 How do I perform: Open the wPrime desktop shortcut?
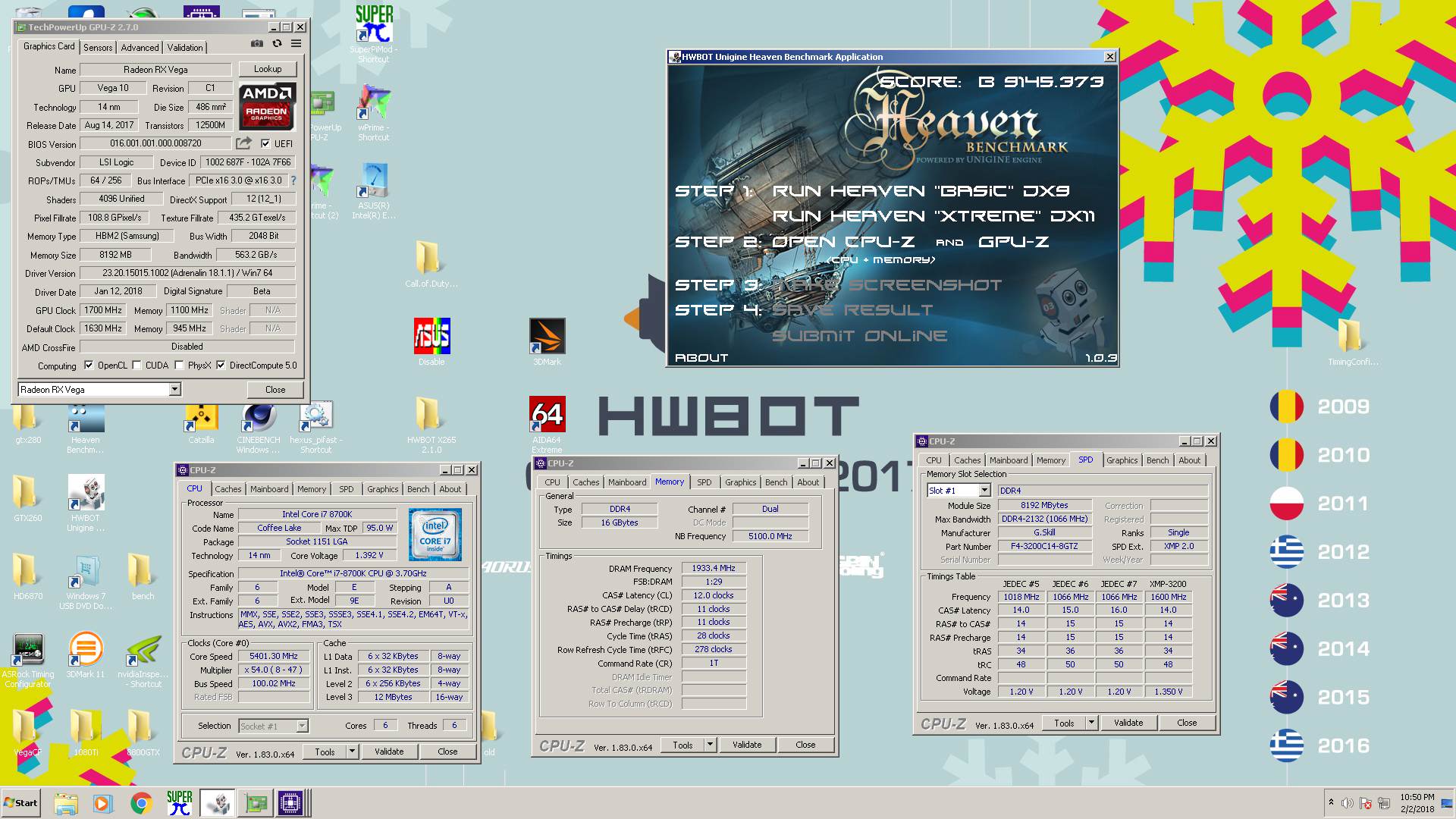click(374, 112)
